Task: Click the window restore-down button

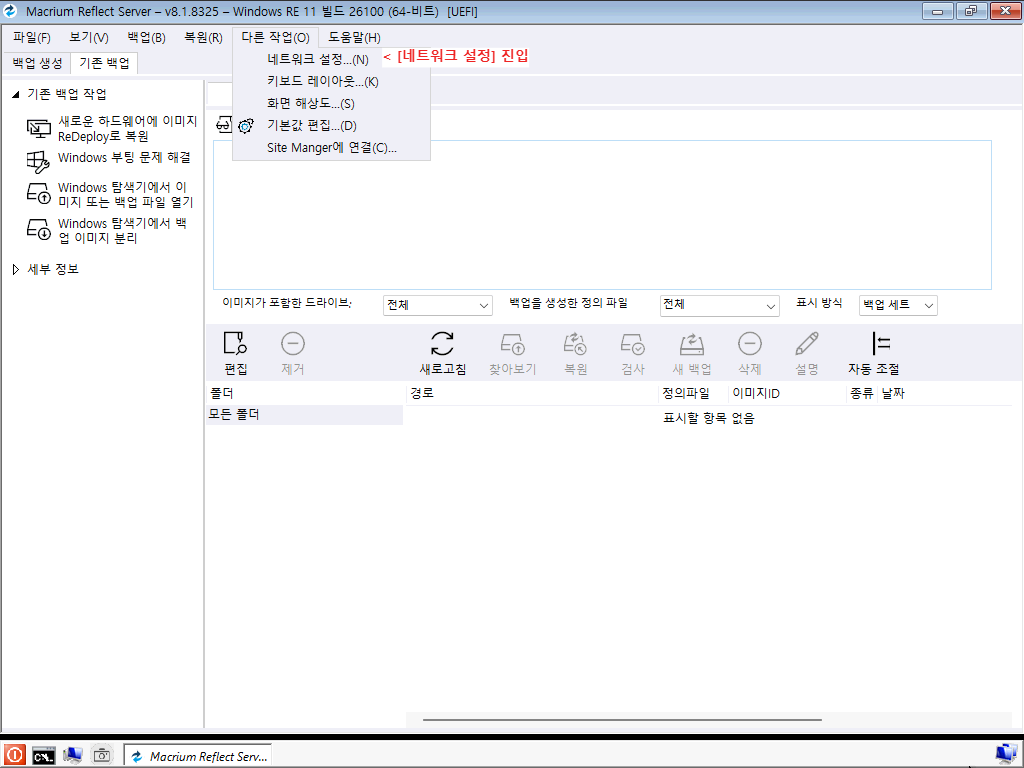Action: tap(971, 11)
